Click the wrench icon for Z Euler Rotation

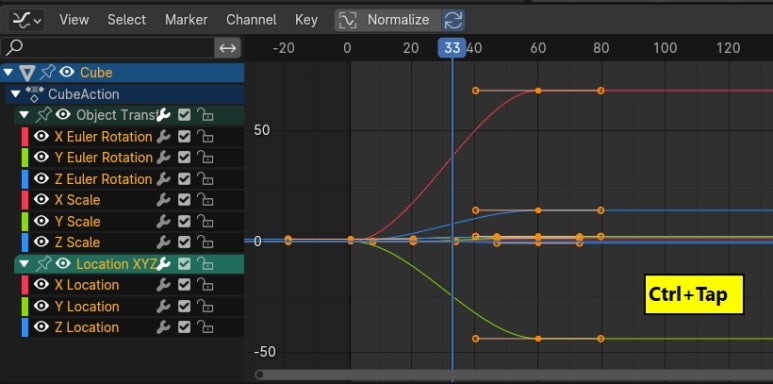163,179
